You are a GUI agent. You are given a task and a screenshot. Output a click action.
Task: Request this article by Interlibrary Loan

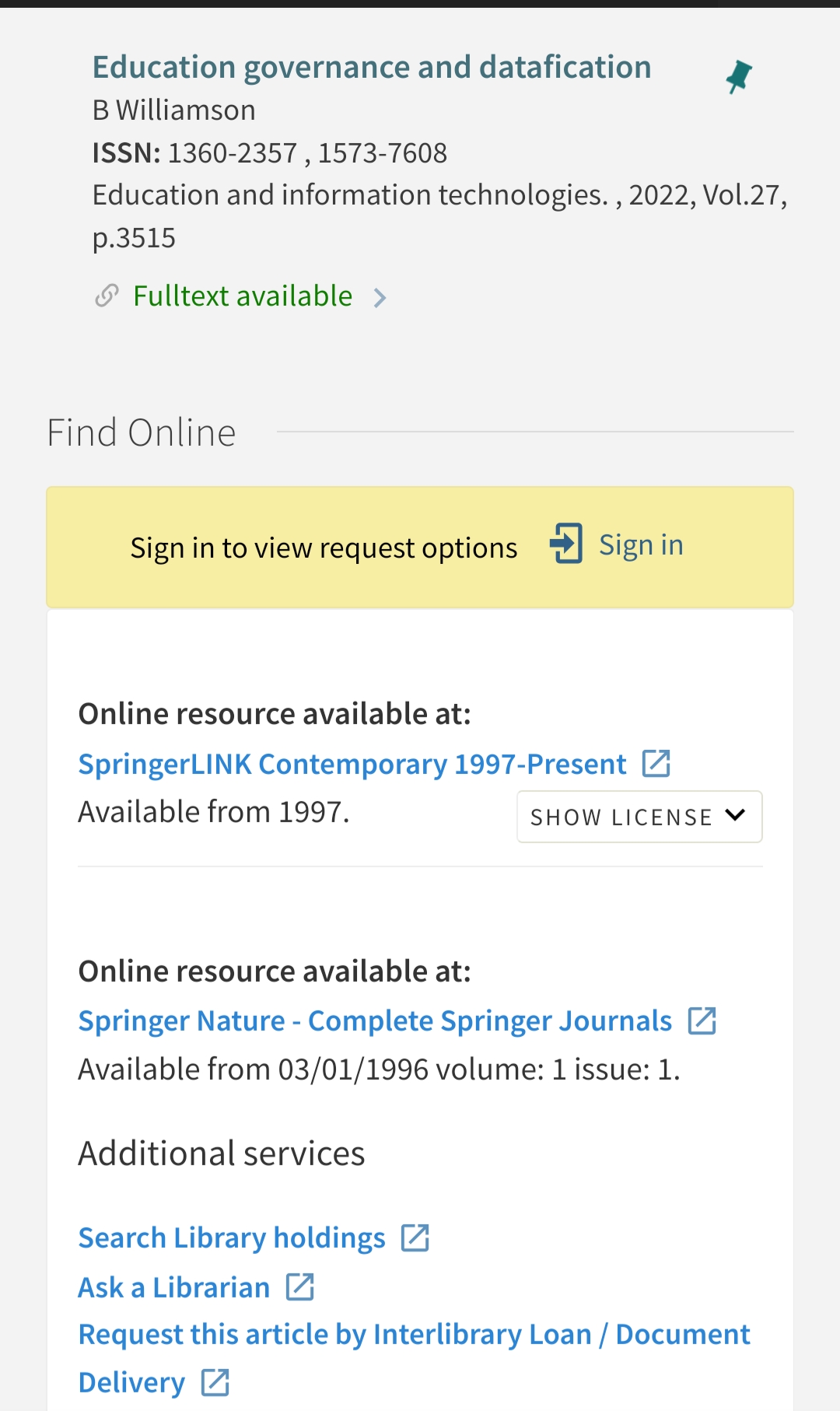[414, 1335]
